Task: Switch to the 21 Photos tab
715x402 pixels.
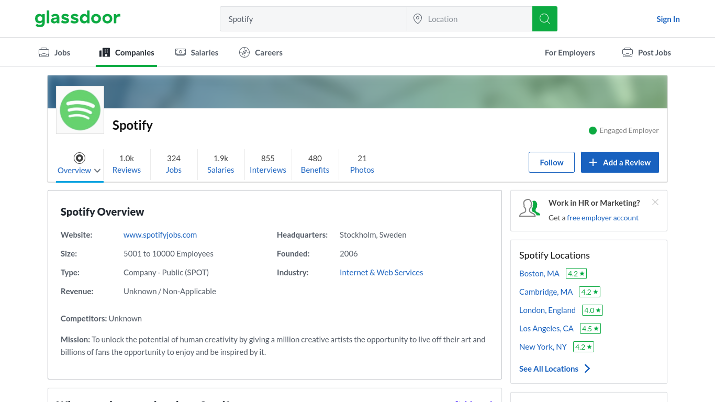Action: click(362, 164)
